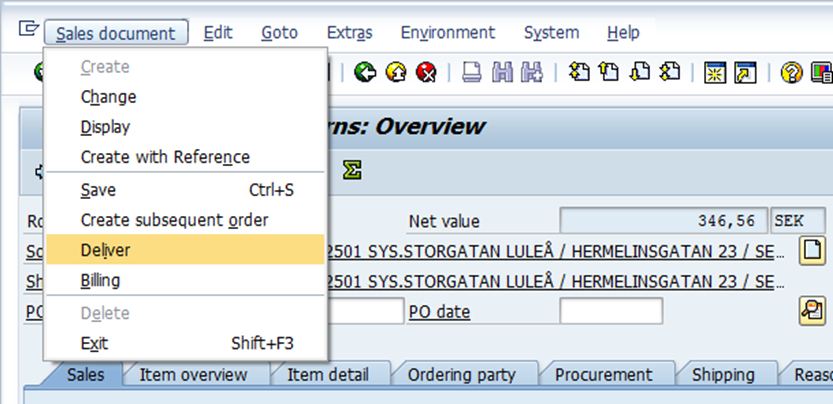
Task: Select Deliver from the Sales document menu
Action: (x=105, y=250)
